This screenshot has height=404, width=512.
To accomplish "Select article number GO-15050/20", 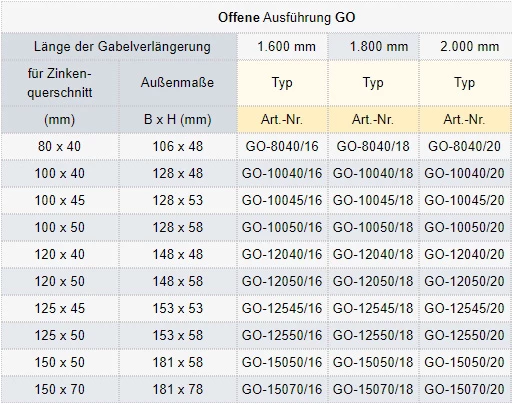I will click(464, 362).
